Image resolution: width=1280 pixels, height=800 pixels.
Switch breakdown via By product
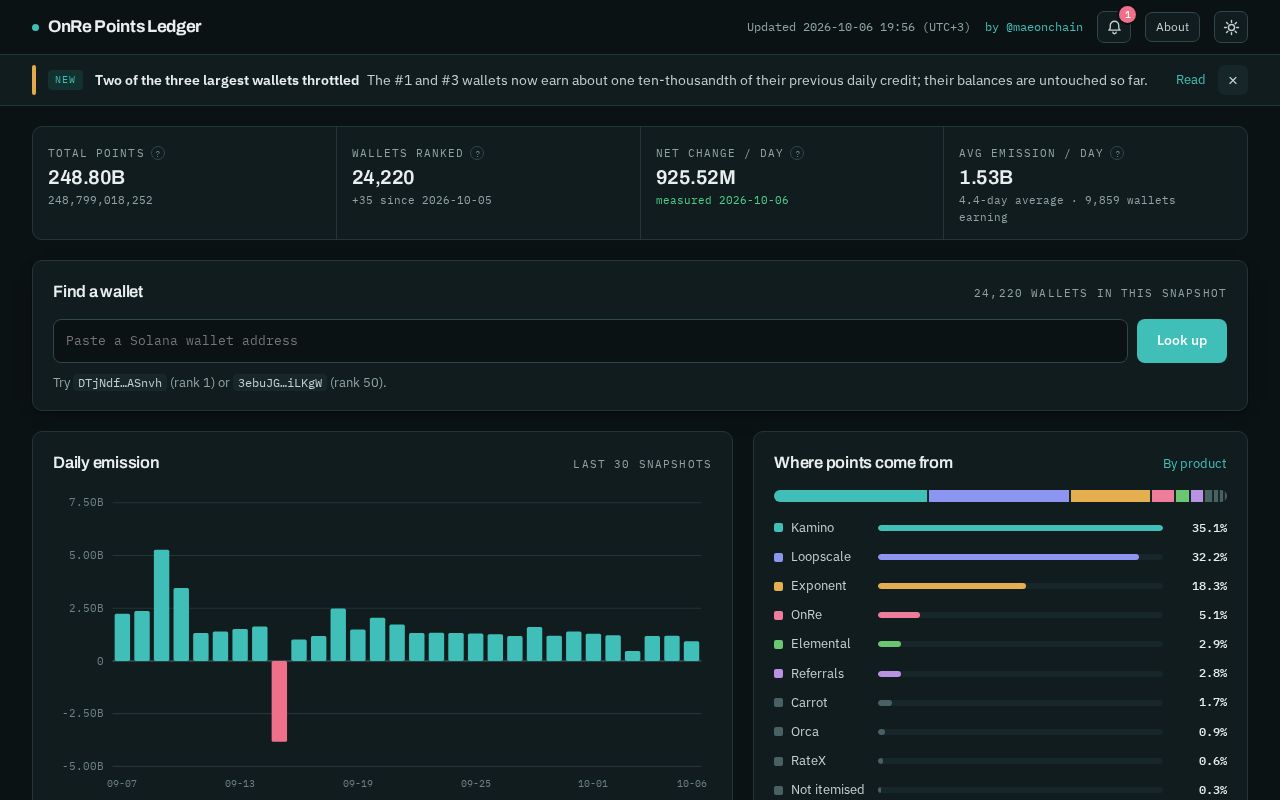[1194, 464]
